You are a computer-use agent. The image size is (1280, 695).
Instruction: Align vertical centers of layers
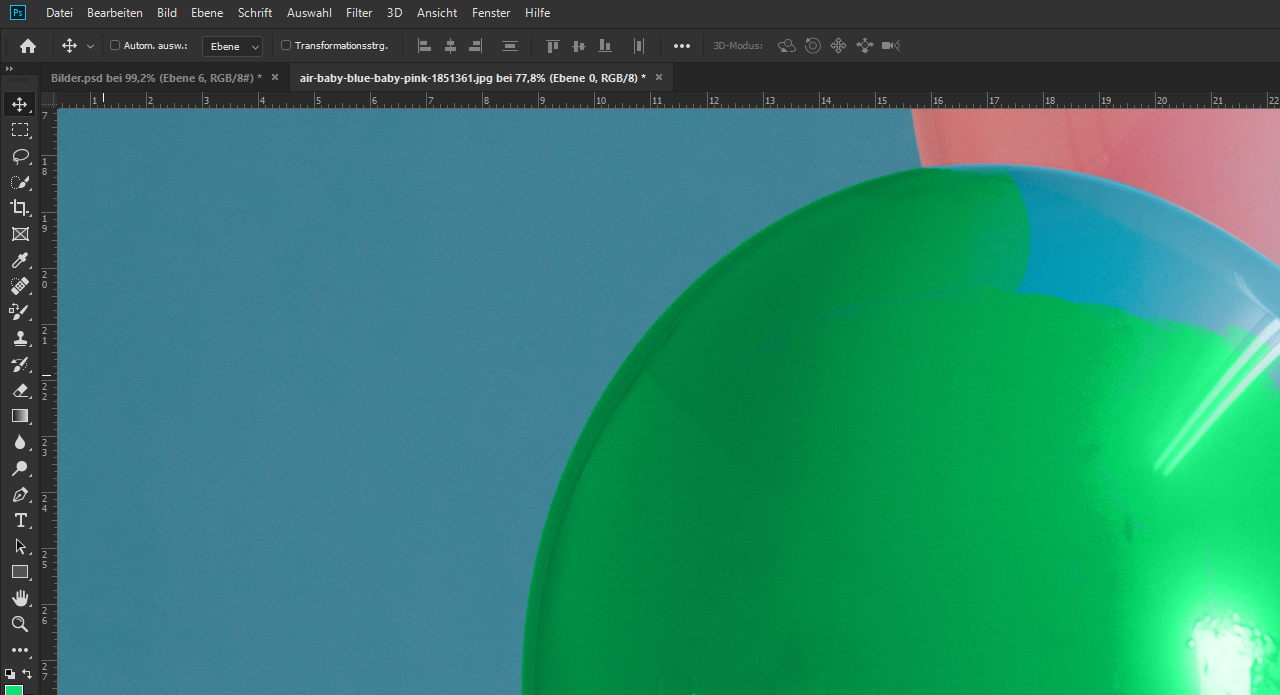[x=578, y=45]
